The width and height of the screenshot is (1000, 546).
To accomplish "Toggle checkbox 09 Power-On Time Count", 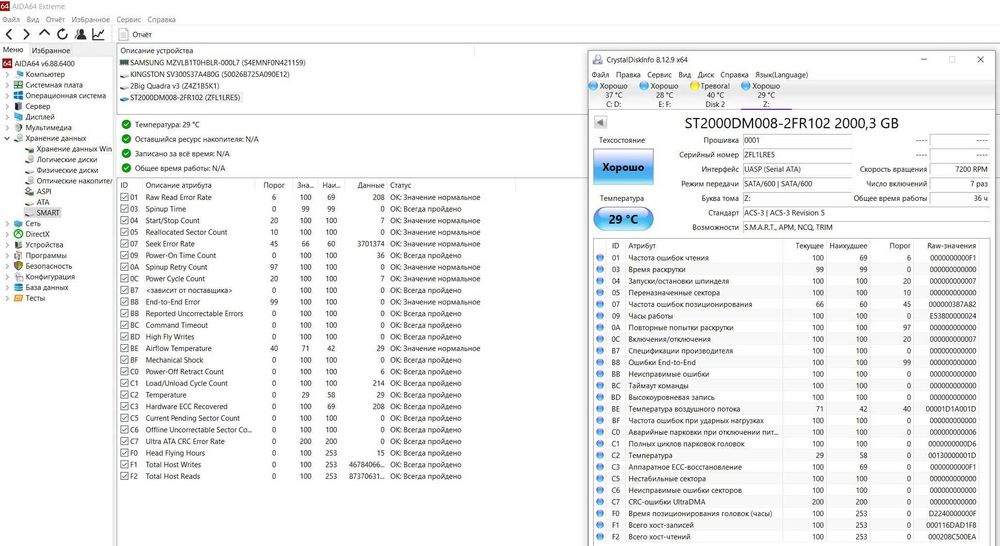I will point(124,255).
